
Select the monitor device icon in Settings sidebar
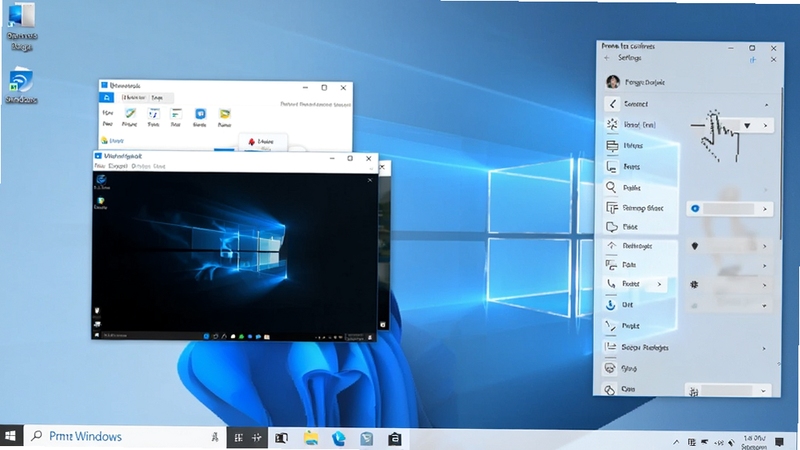click(612, 167)
